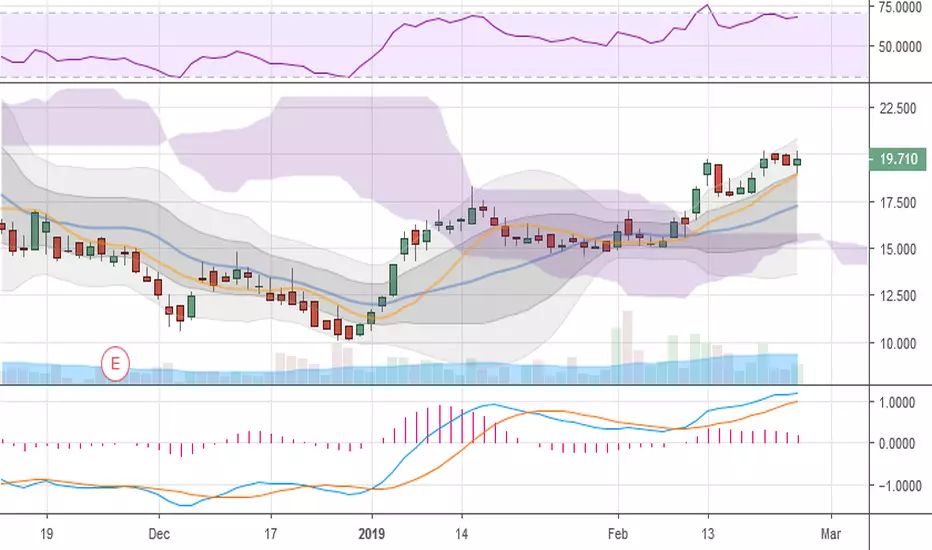
Task: Click the 10.000 price axis label
Action: (x=898, y=344)
